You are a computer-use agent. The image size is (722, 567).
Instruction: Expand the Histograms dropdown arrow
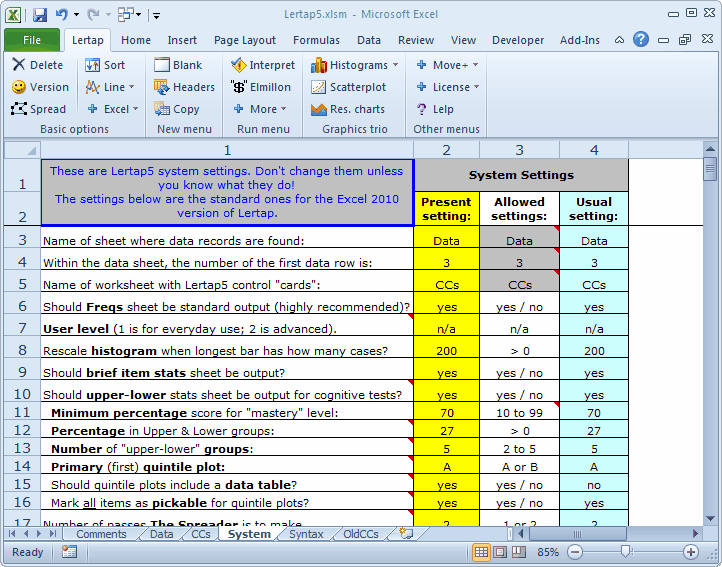click(x=396, y=64)
